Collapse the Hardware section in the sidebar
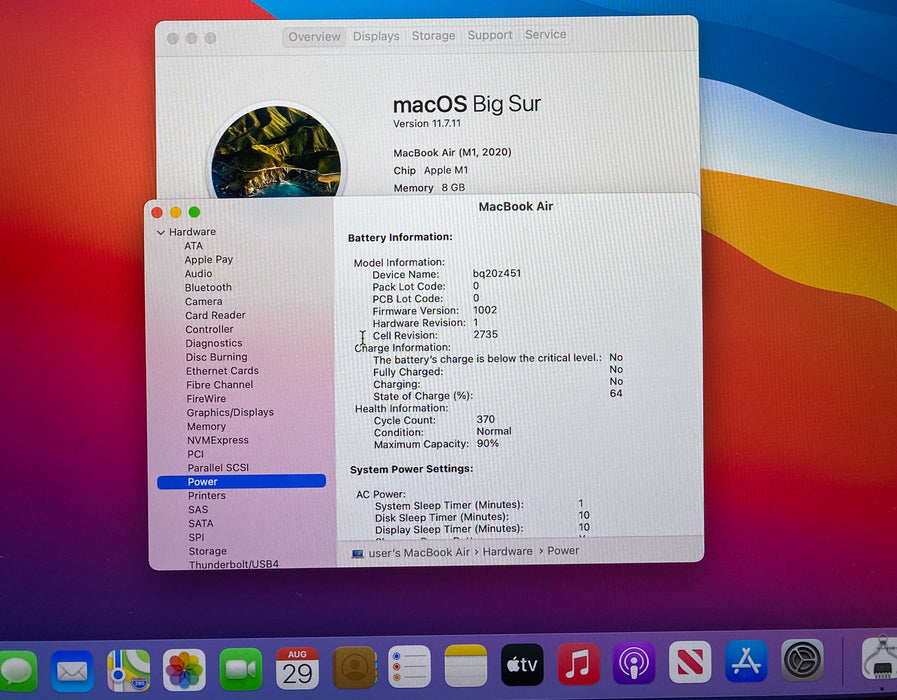 [161, 232]
